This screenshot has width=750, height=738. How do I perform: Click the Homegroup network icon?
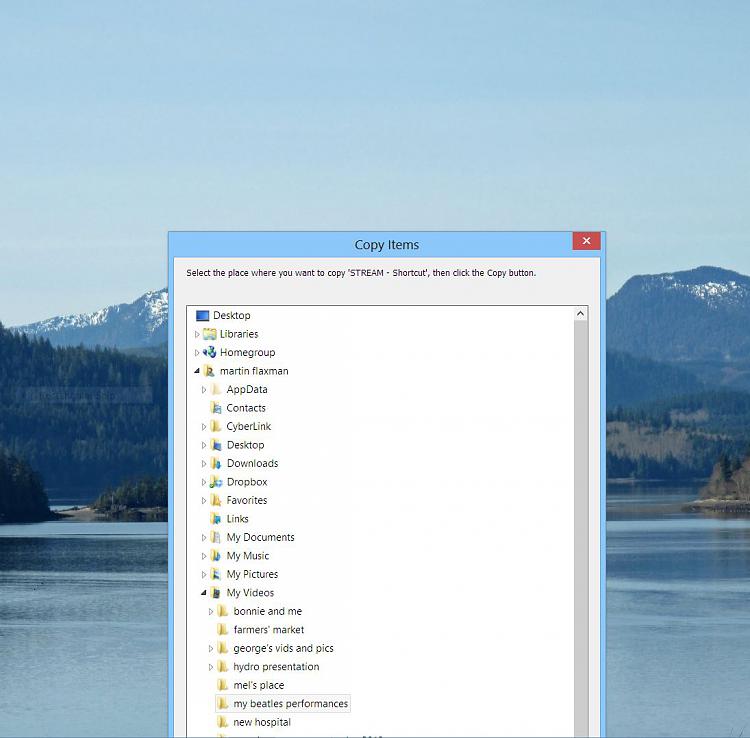pyautogui.click(x=210, y=352)
